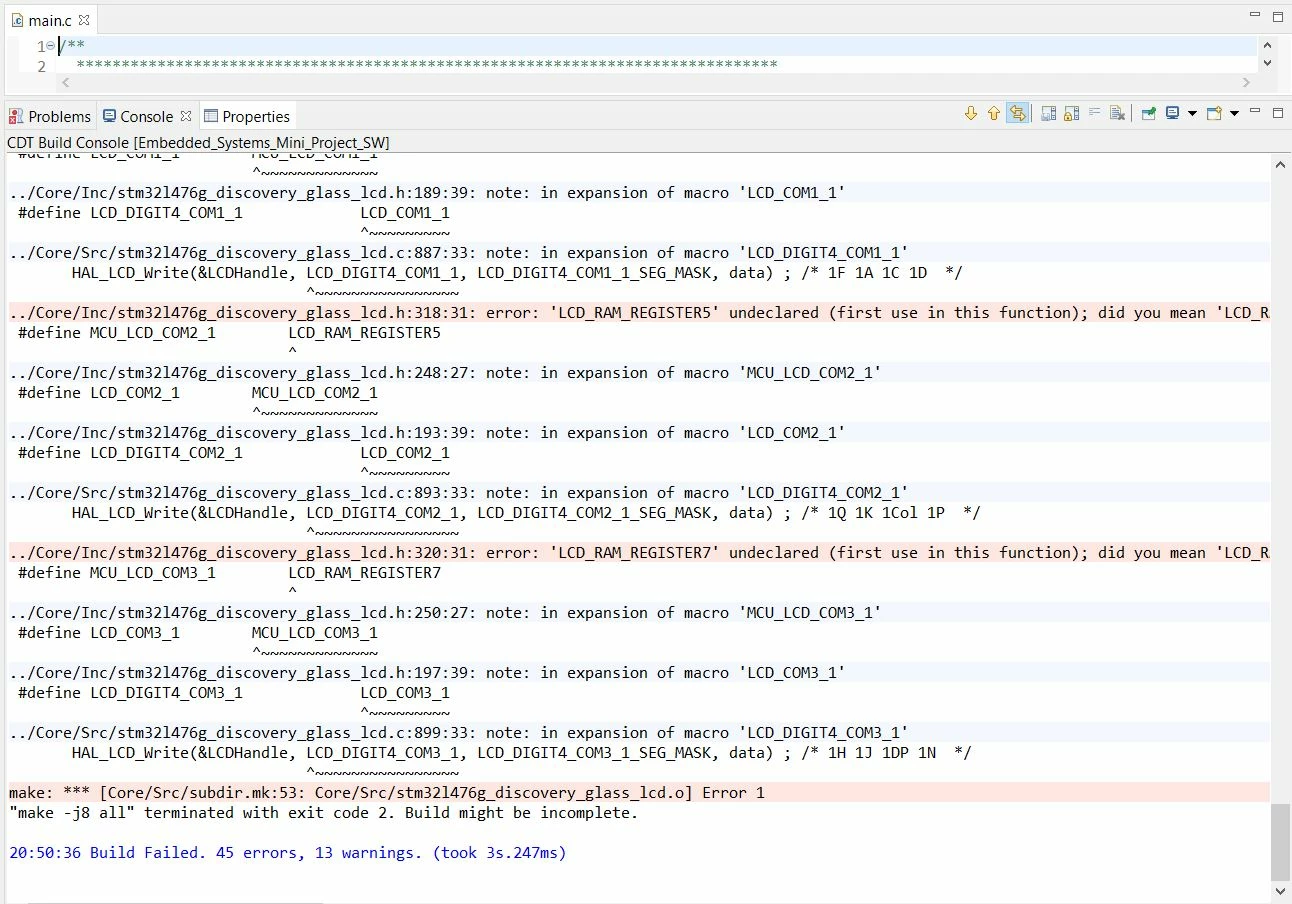Click the LCD_RAM_REGISTER5 undeclared error line
This screenshot has height=904, width=1292.
pos(638,312)
